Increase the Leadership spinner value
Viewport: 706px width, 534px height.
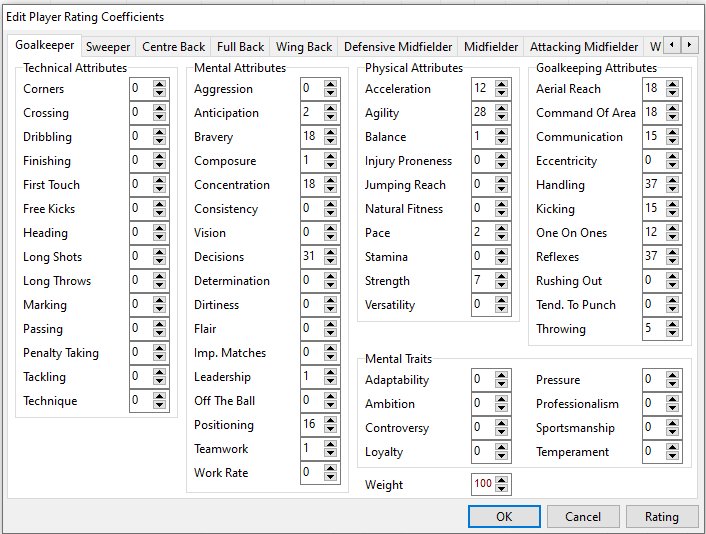click(x=330, y=372)
